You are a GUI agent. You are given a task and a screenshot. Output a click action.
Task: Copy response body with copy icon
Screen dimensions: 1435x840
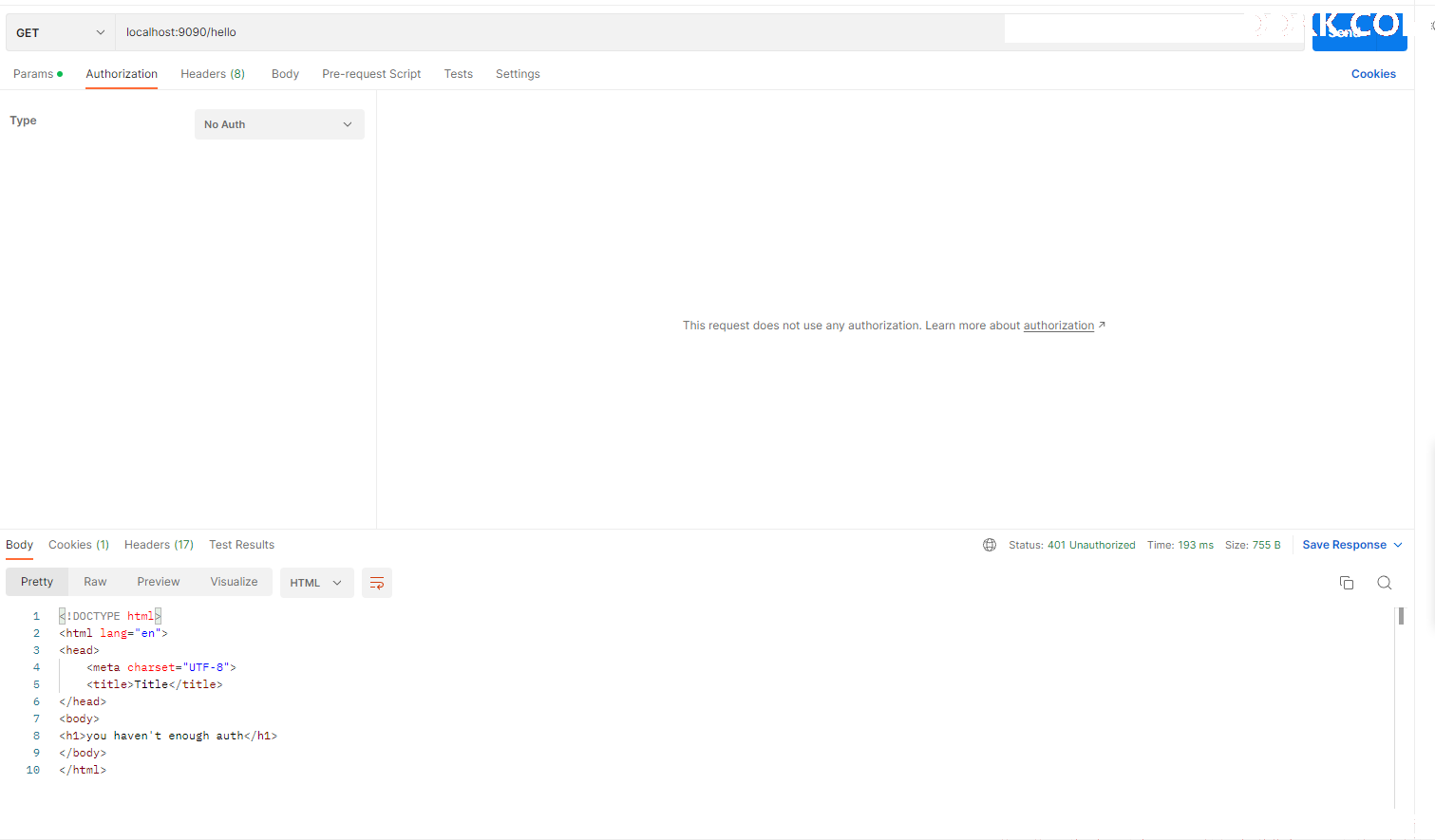click(x=1347, y=583)
